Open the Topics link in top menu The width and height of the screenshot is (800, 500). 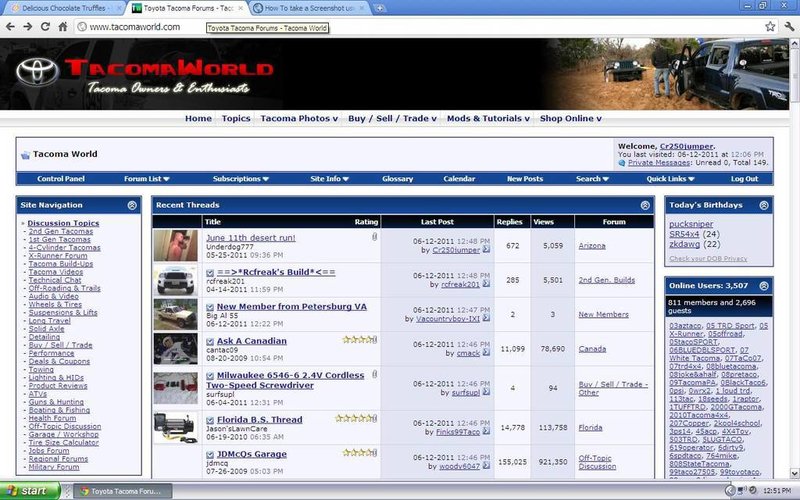(236, 118)
